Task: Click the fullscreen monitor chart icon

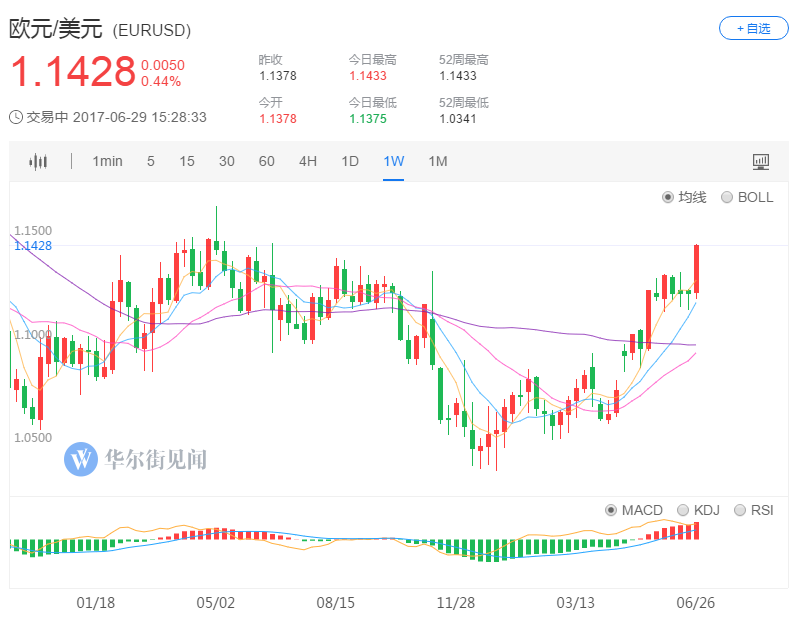Action: point(761,162)
